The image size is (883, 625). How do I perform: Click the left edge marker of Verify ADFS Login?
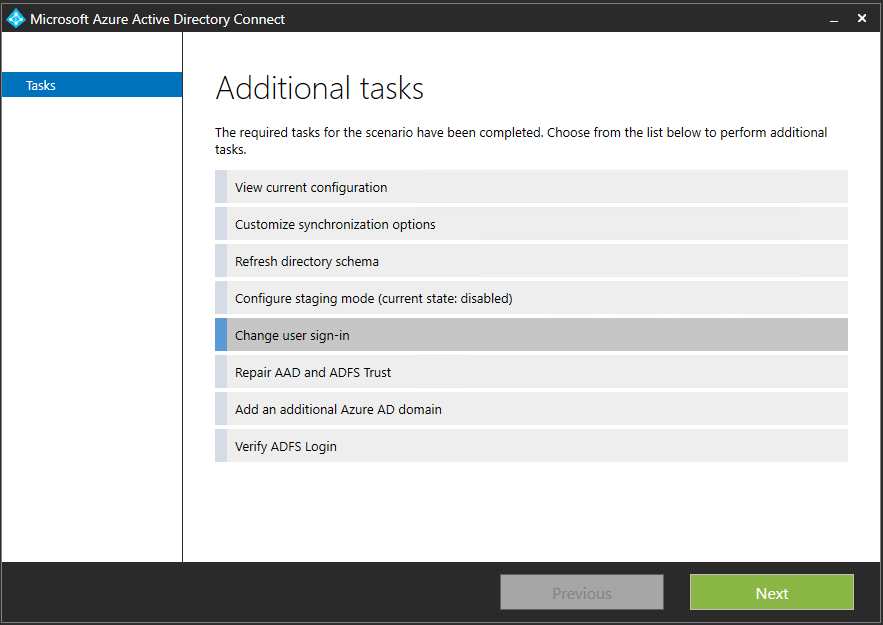tap(221, 446)
